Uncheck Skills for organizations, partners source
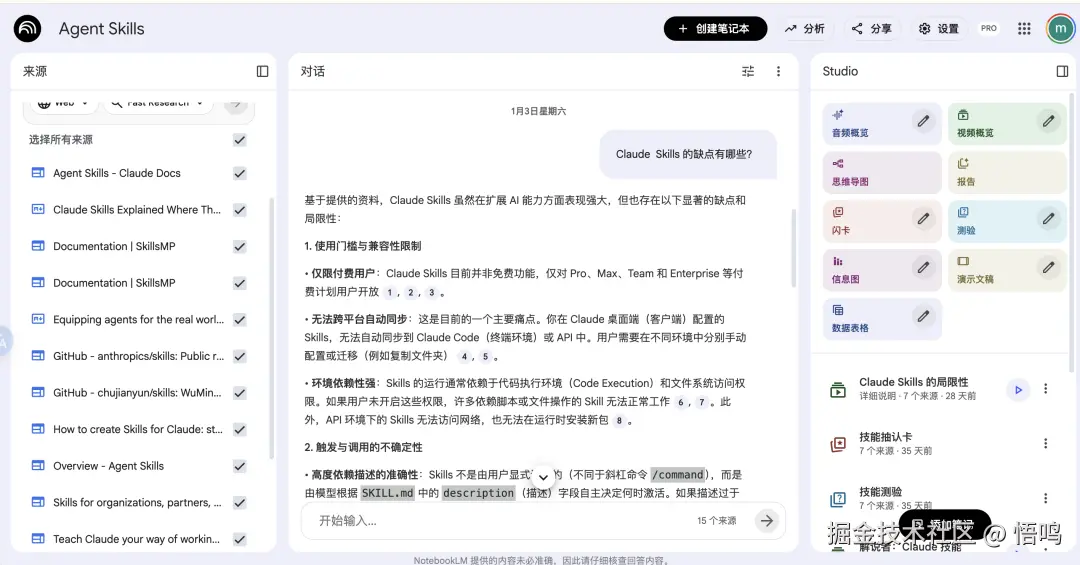Screen dimensions: 1080x565 tap(240, 503)
